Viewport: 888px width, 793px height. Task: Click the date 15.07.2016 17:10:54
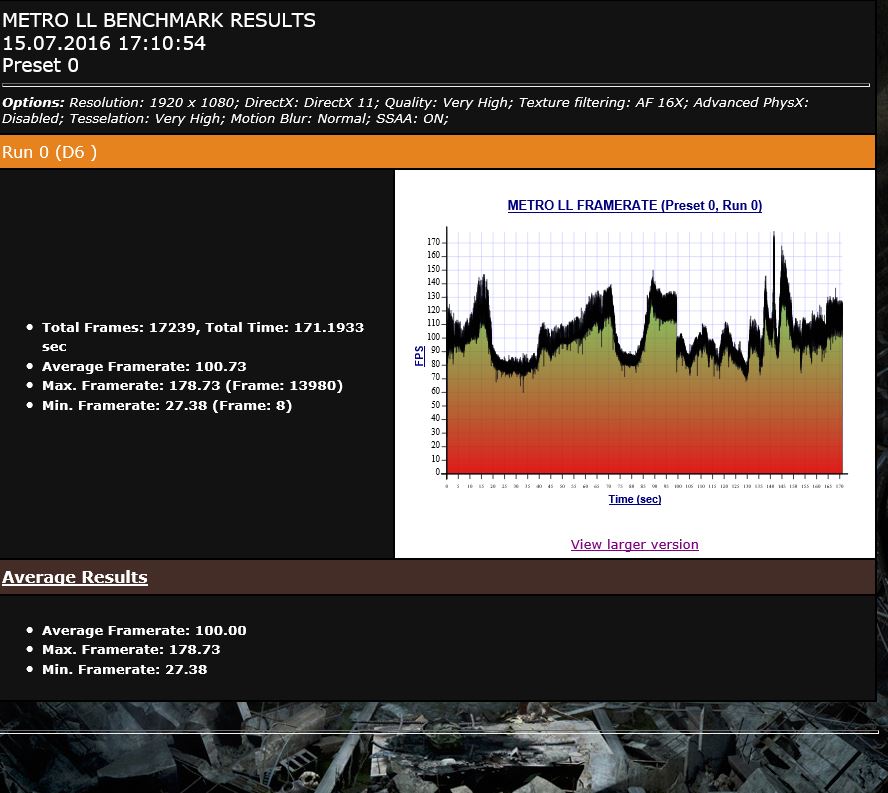[x=104, y=43]
